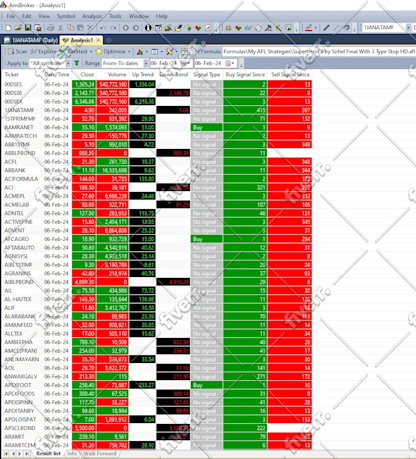
Task: Click the Print icon in main toolbar
Action: pos(51,28)
